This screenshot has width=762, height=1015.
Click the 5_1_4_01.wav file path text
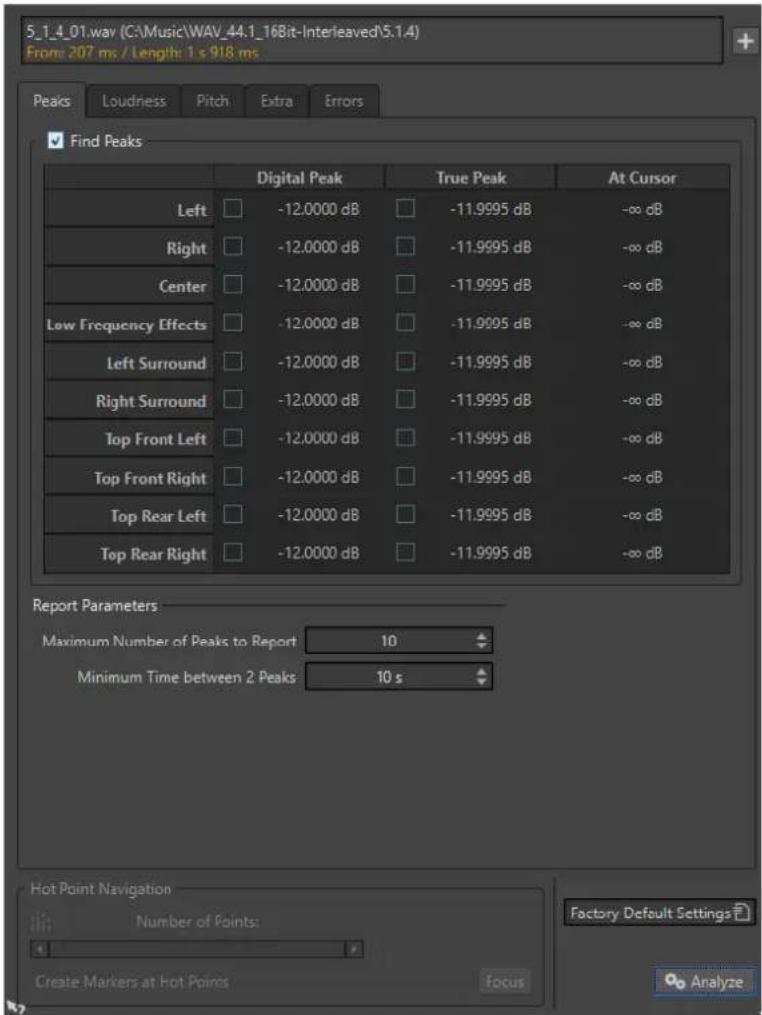click(223, 31)
